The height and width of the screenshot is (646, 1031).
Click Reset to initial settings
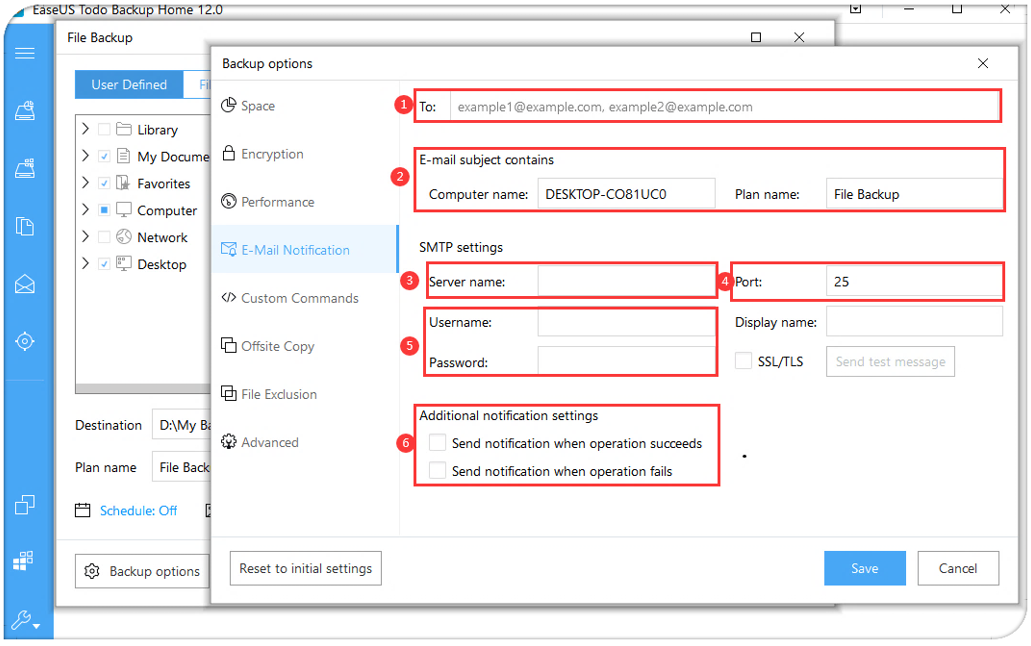(306, 568)
